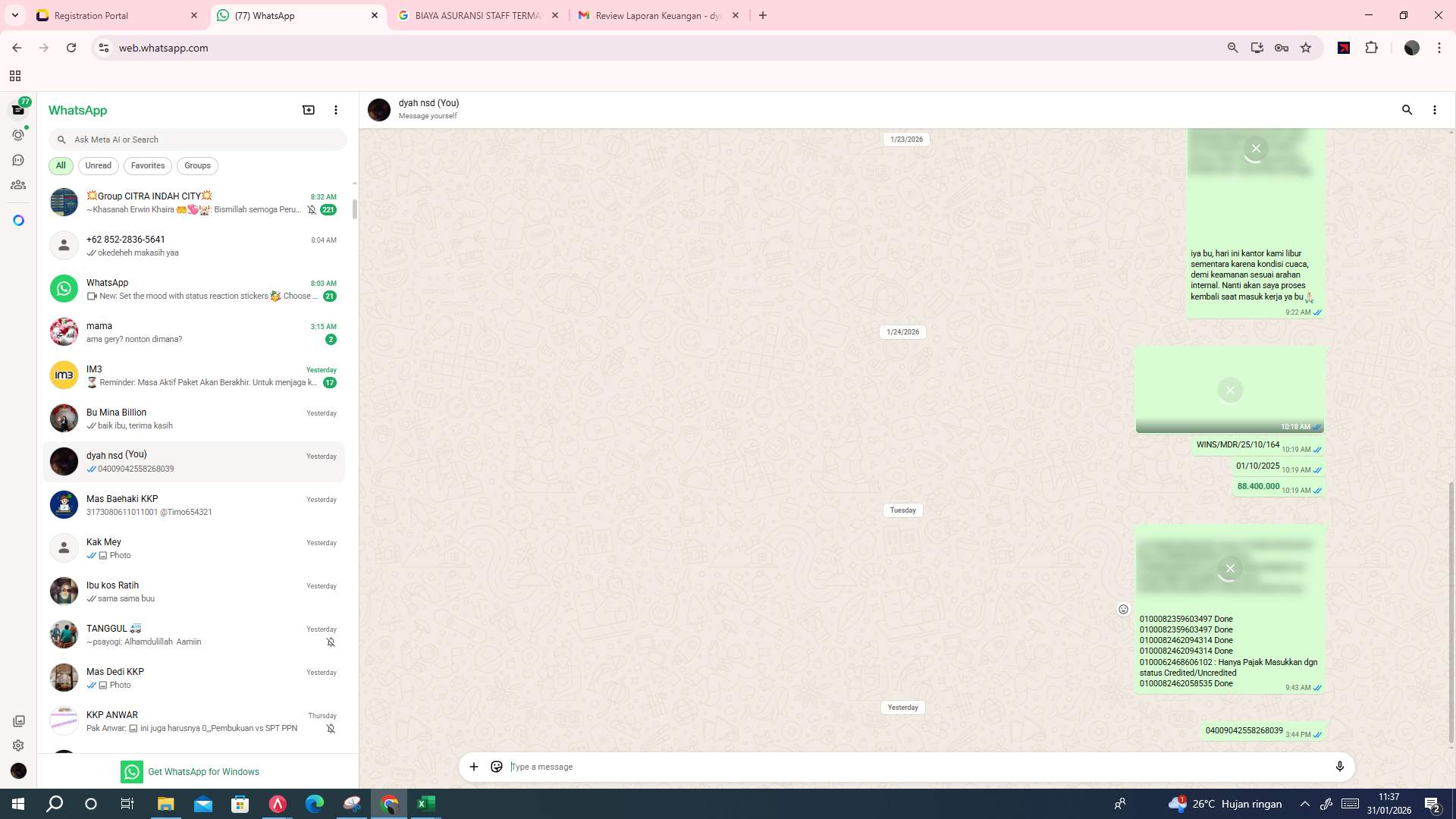Toggle the Favorites filter
The width and height of the screenshot is (1456, 819).
point(147,165)
